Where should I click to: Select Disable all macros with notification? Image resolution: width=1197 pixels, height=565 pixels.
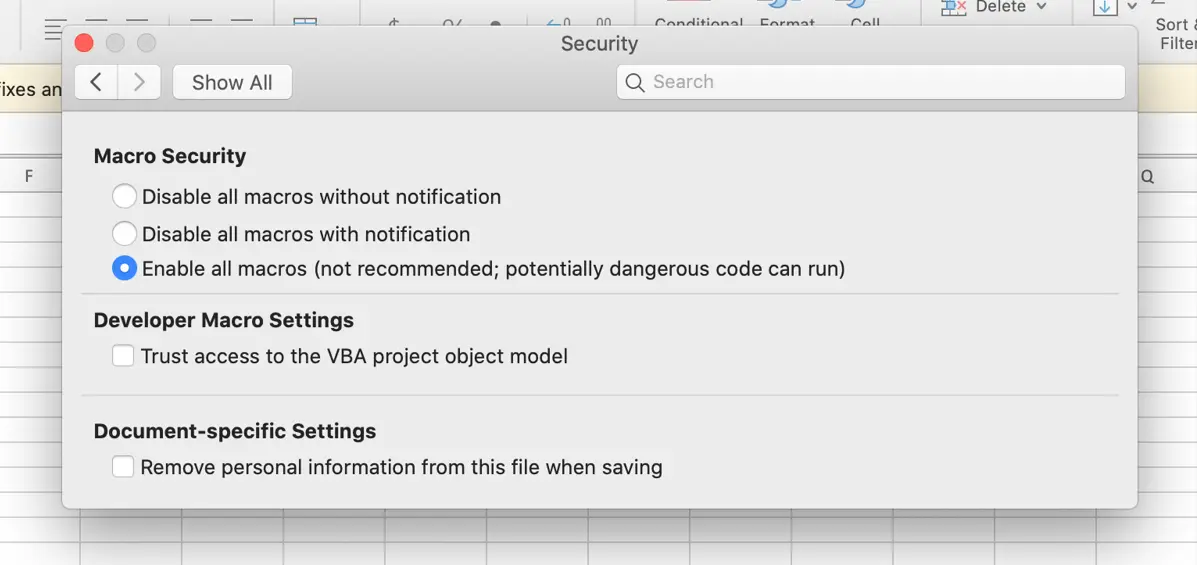[124, 234]
